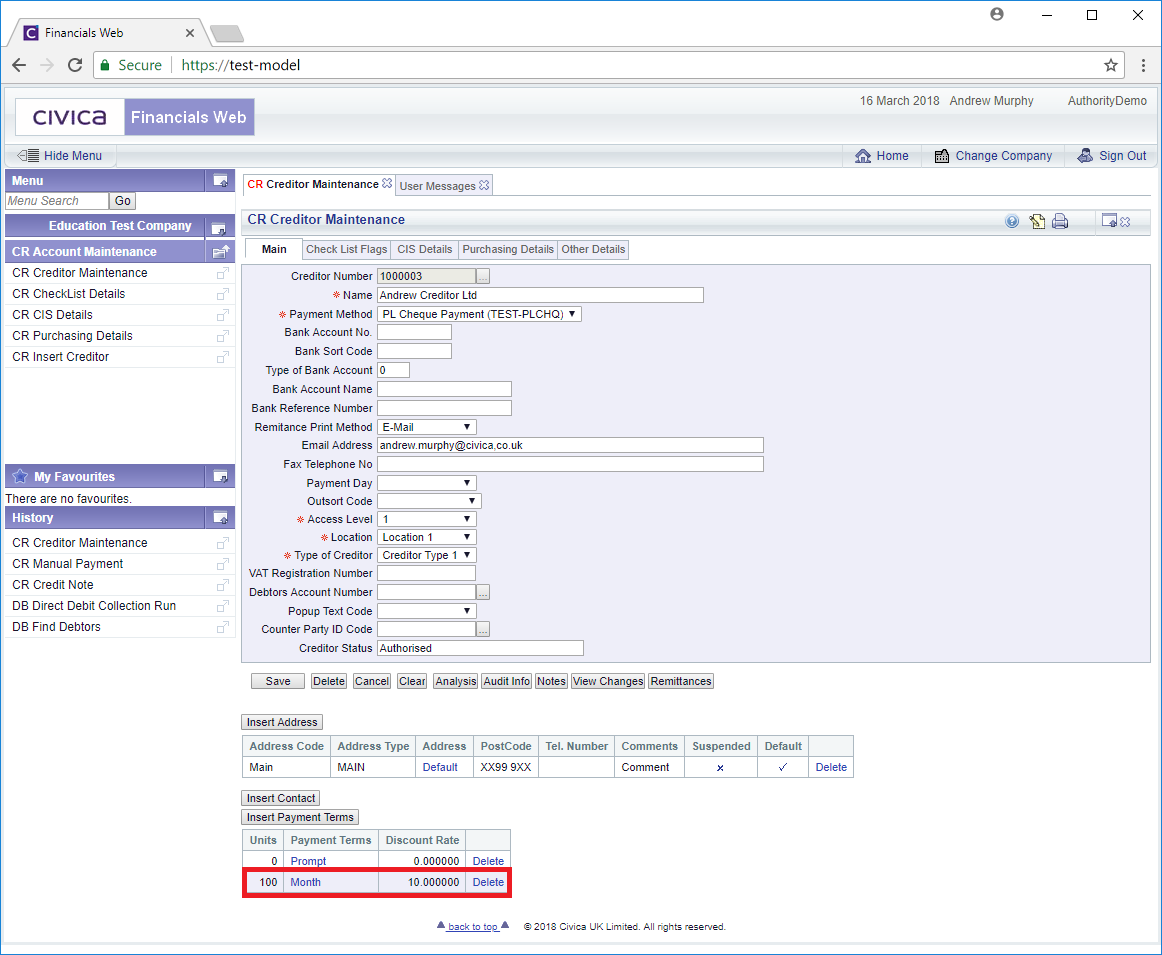Click the Hide Menu icon
The height and width of the screenshot is (955, 1162).
click(28, 156)
